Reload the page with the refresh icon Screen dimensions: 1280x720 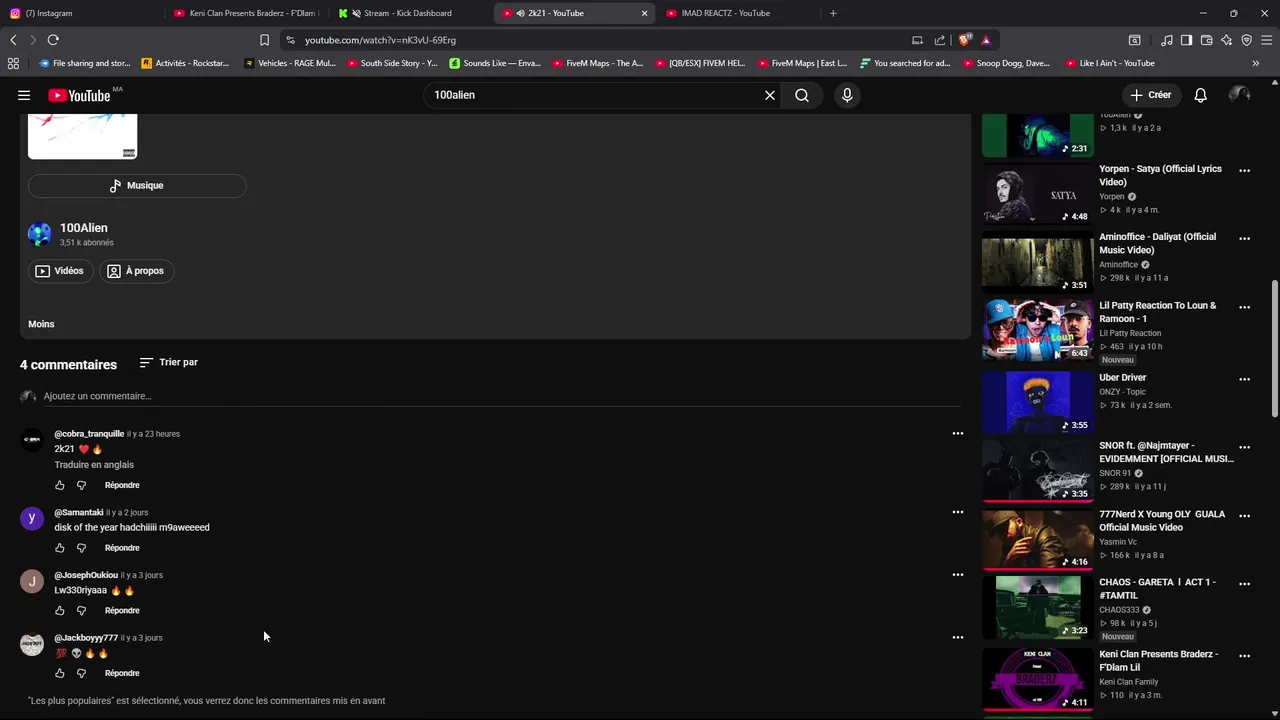(x=53, y=40)
